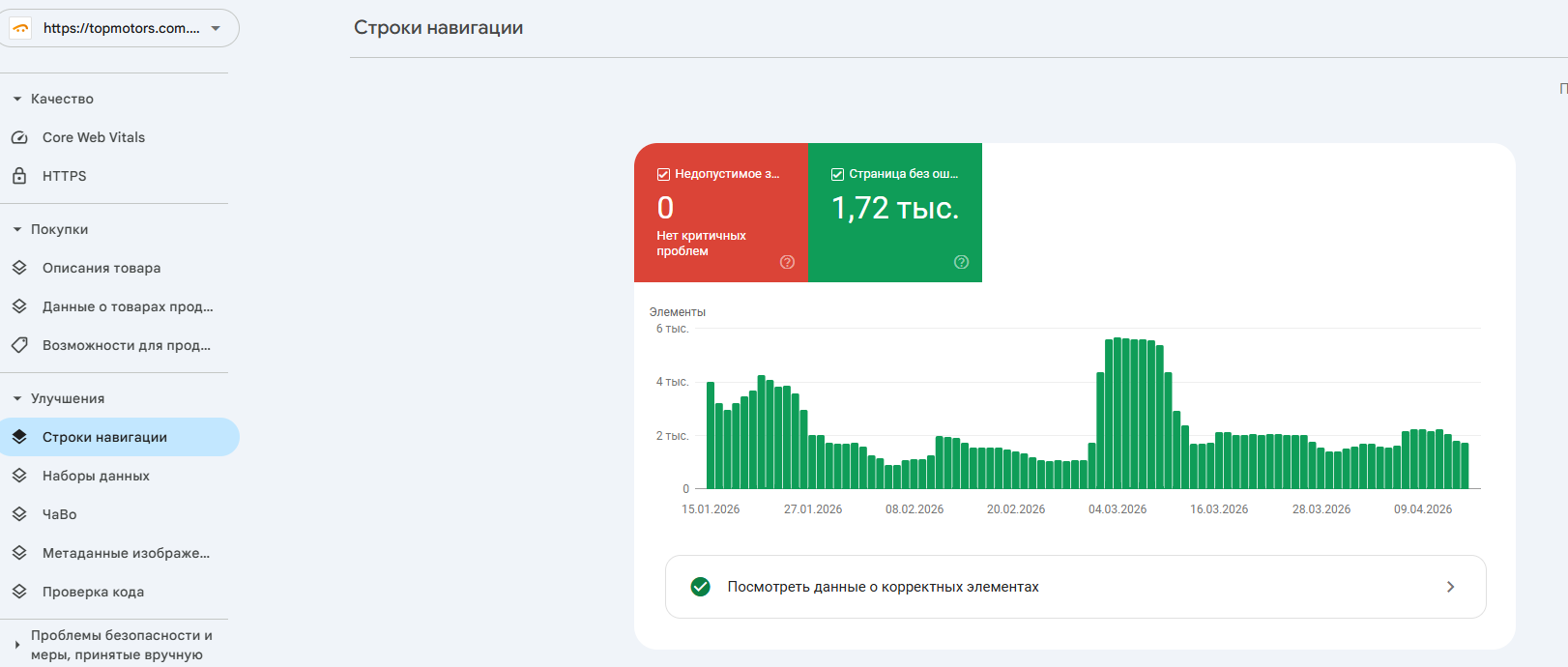Click the red Недопустимое status card
This screenshot has width=1568, height=667.
(721, 213)
